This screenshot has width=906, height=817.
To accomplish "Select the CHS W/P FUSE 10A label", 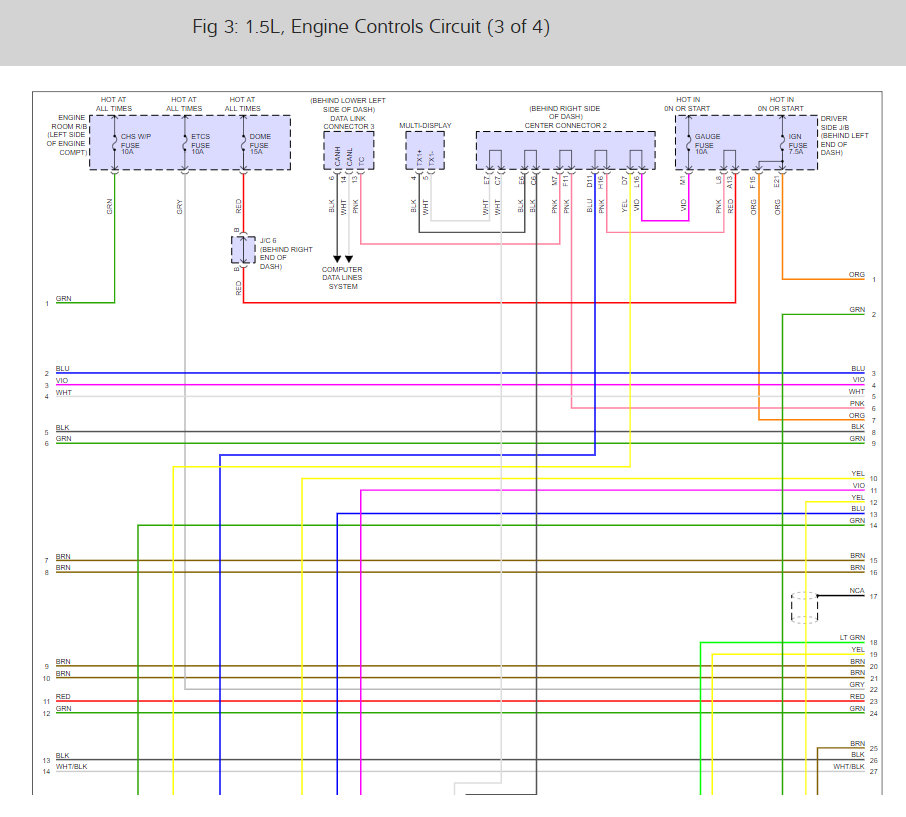I will pyautogui.click(x=135, y=144).
